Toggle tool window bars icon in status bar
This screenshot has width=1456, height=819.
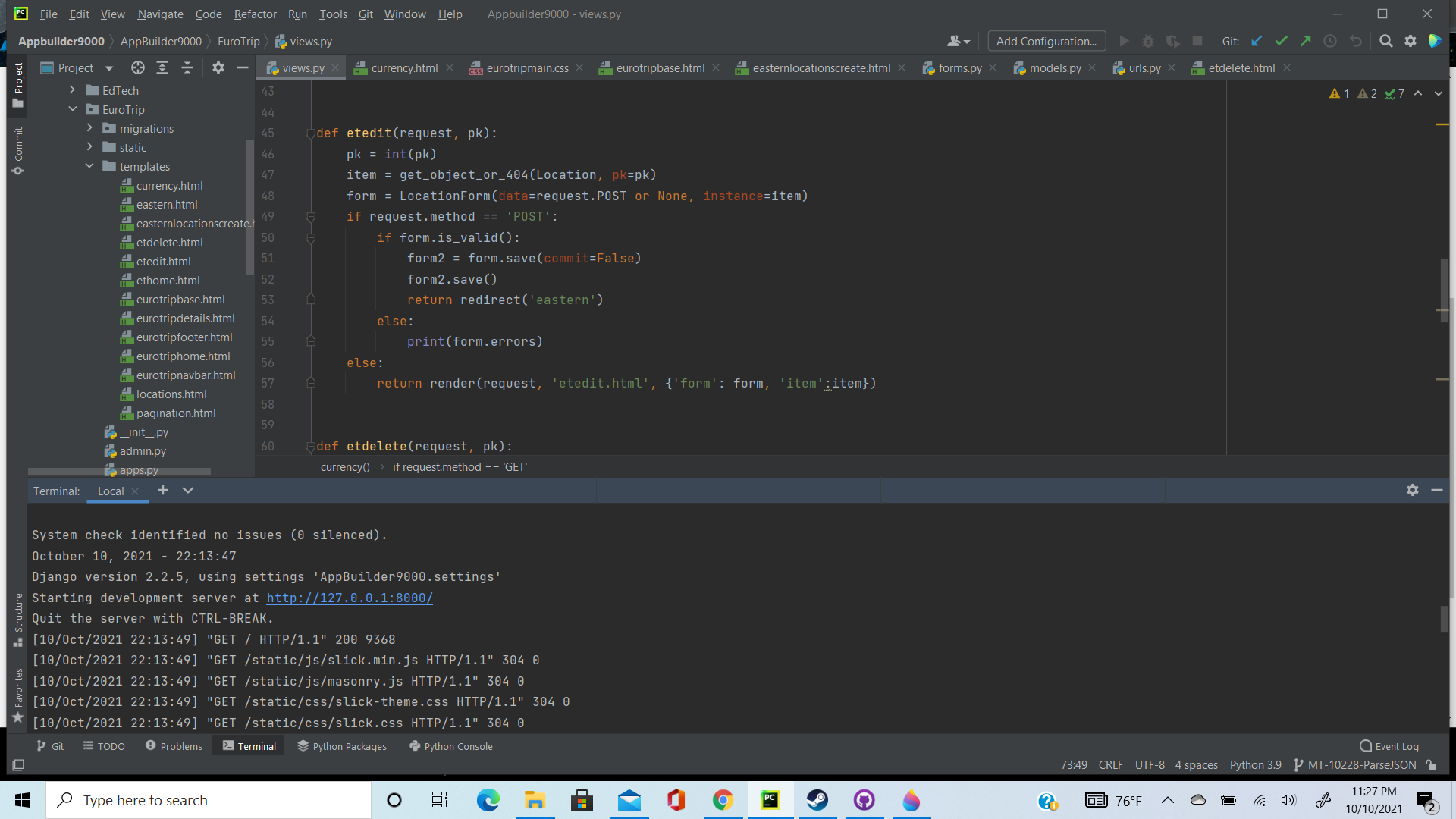pos(19,765)
